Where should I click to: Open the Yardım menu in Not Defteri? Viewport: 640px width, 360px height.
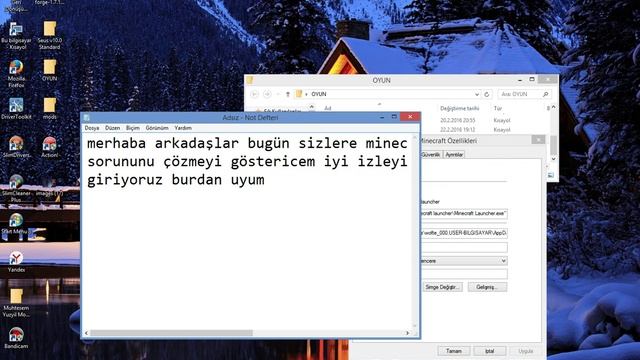183,128
